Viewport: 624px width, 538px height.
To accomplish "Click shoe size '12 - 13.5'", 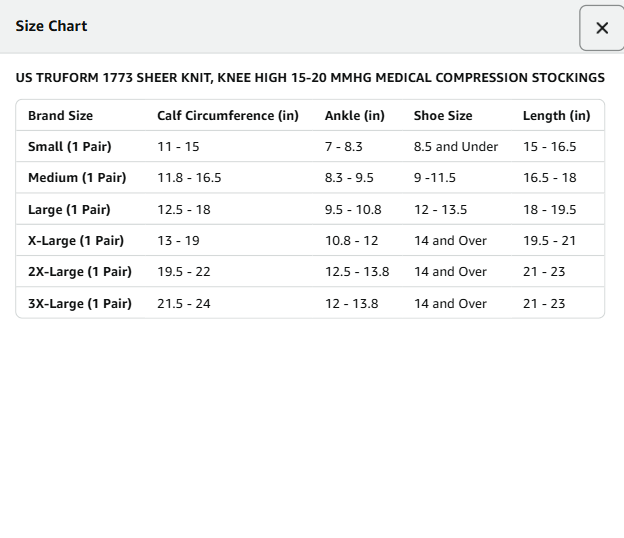I will tap(441, 210).
